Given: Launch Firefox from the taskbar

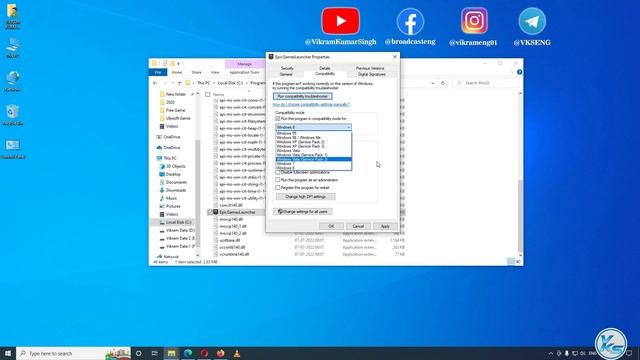Looking at the screenshot, I should pos(220,353).
